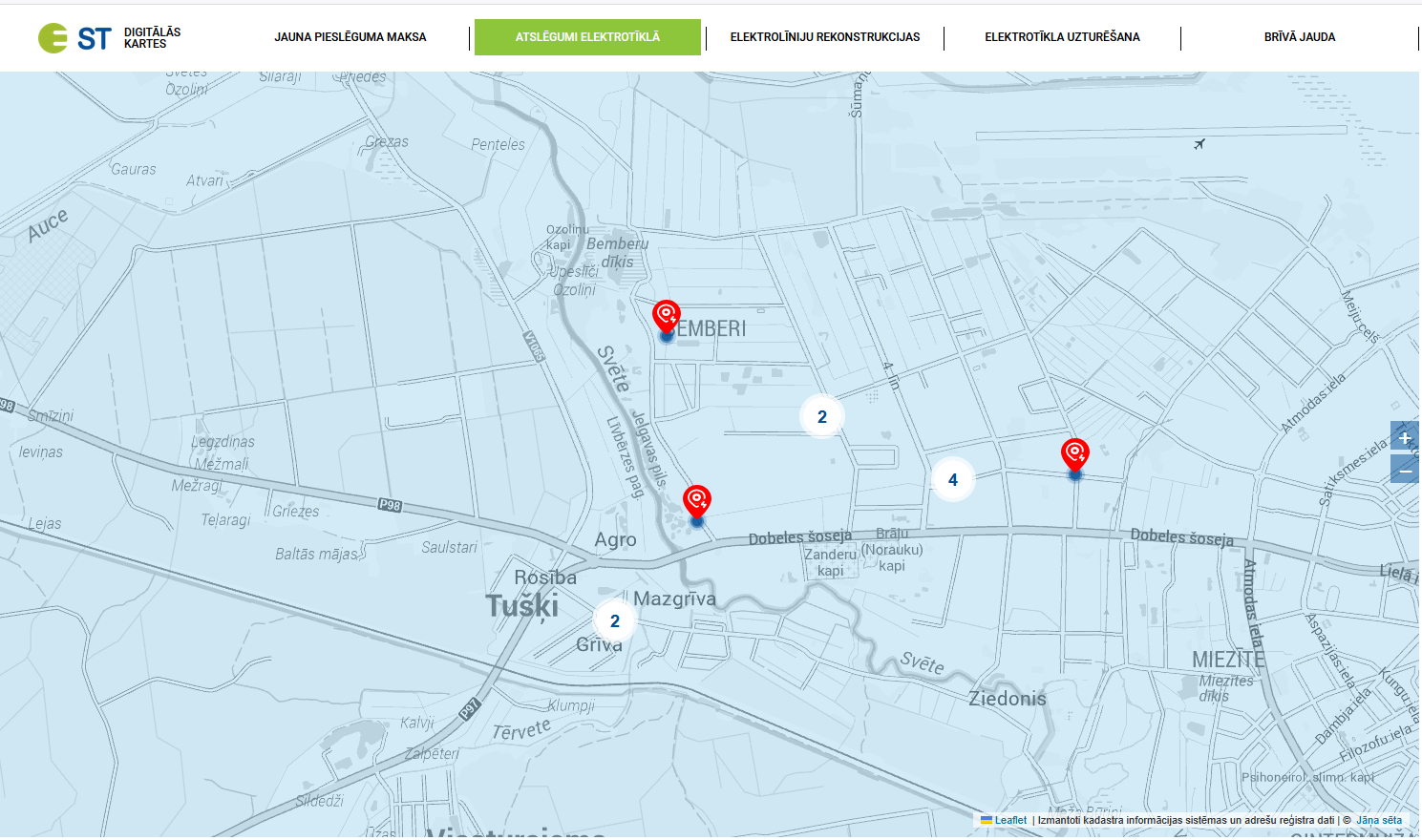Click the ST Digitālās Kartes logo
Viewport: 1422px width, 840px height.
109,38
